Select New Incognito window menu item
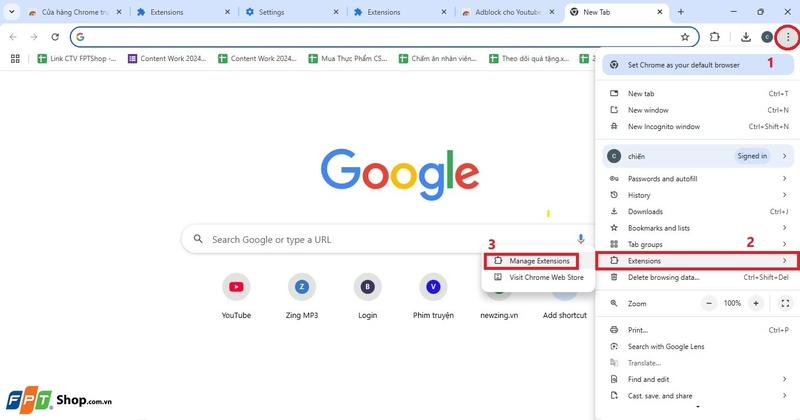The height and width of the screenshot is (420, 800). click(698, 126)
